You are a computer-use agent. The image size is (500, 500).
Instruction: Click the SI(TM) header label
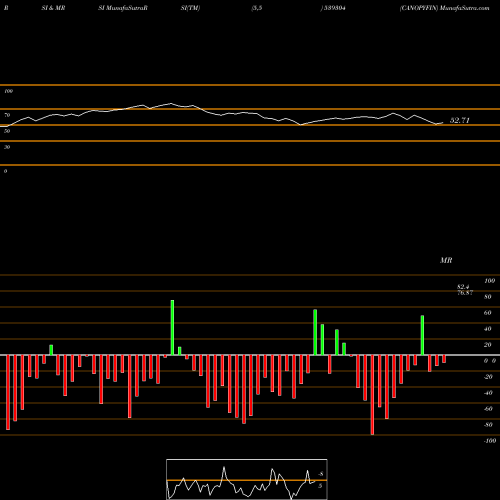pyautogui.click(x=190, y=8)
